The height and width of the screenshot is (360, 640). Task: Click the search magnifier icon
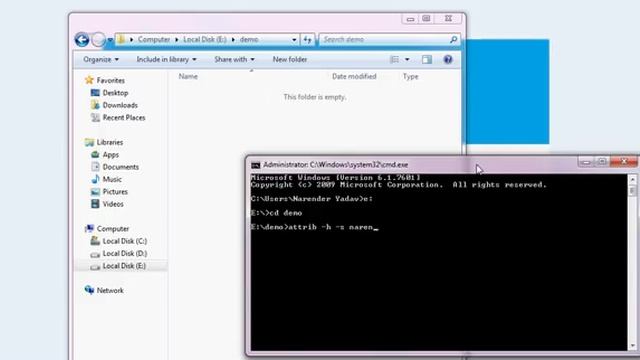453,40
